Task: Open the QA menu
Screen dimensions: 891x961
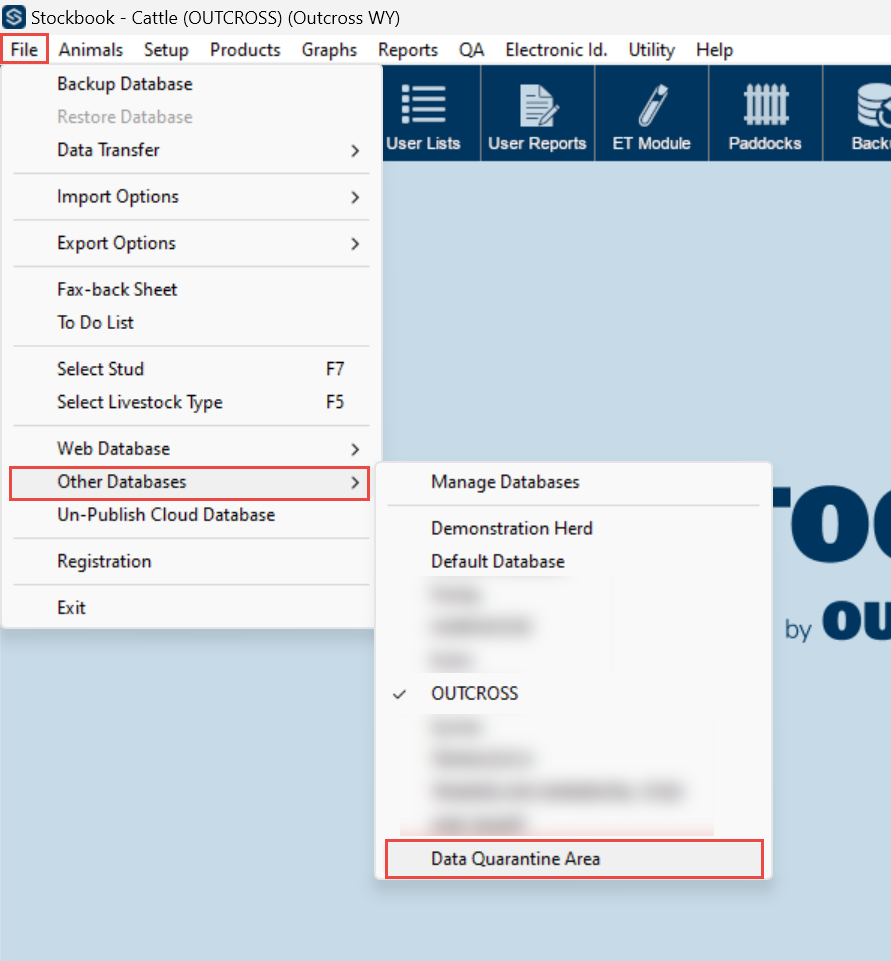Action: pos(471,49)
